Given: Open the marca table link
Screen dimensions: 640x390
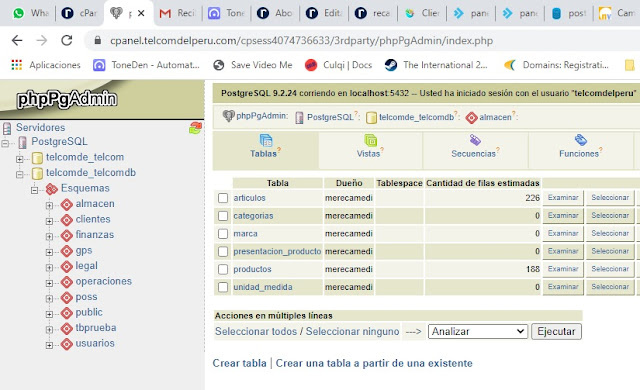Looking at the screenshot, I should (245, 234).
